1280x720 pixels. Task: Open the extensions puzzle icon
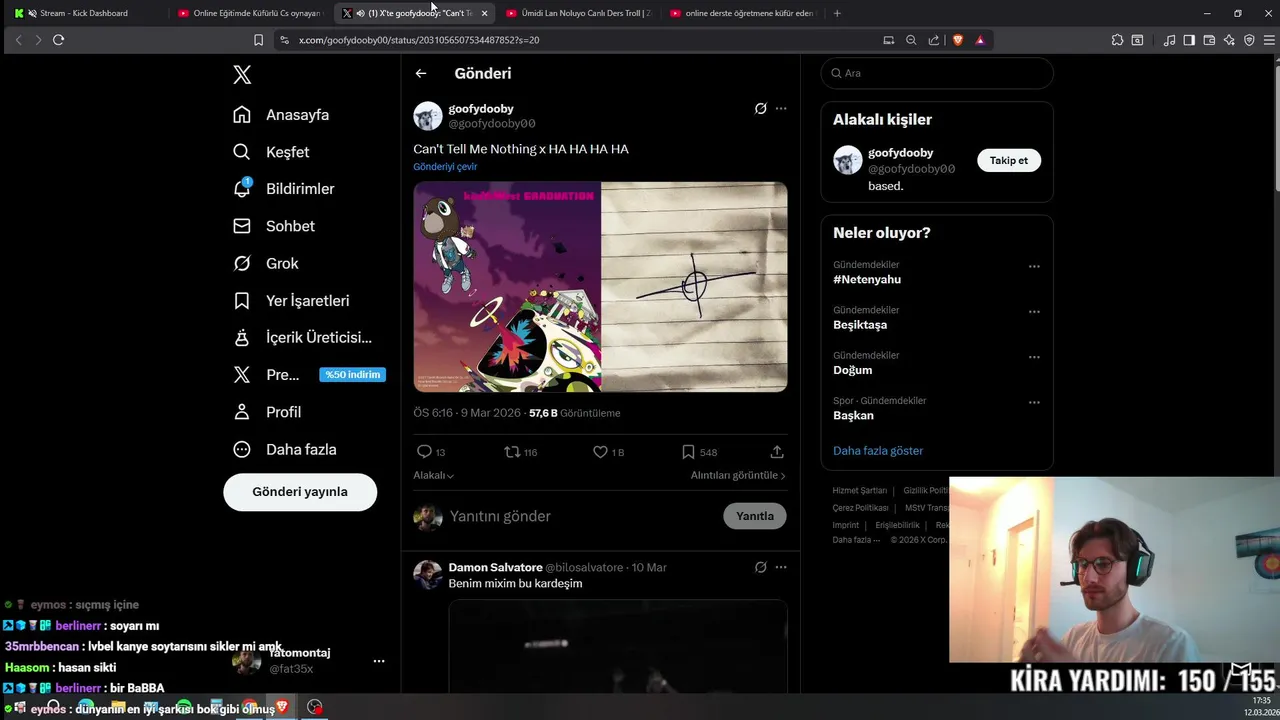(x=1117, y=40)
